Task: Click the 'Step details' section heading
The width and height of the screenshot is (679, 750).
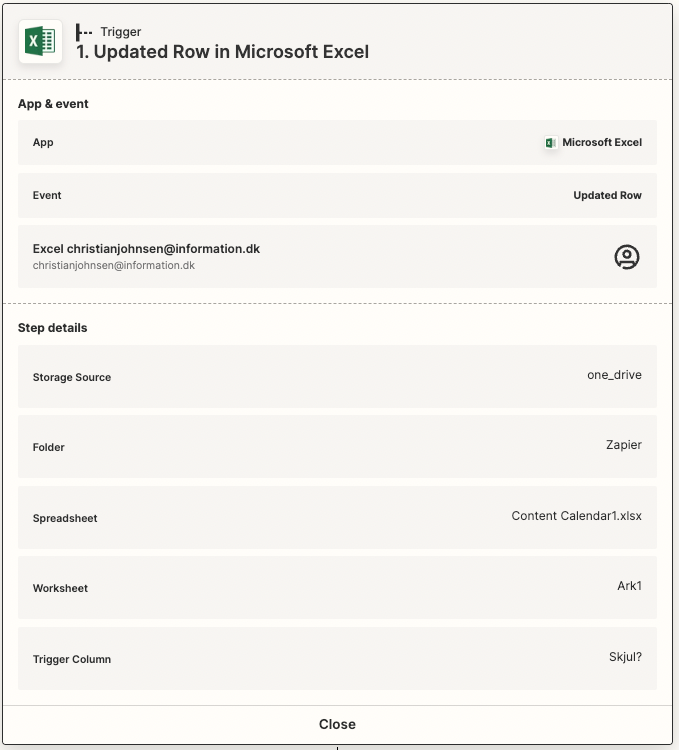Action: point(53,328)
